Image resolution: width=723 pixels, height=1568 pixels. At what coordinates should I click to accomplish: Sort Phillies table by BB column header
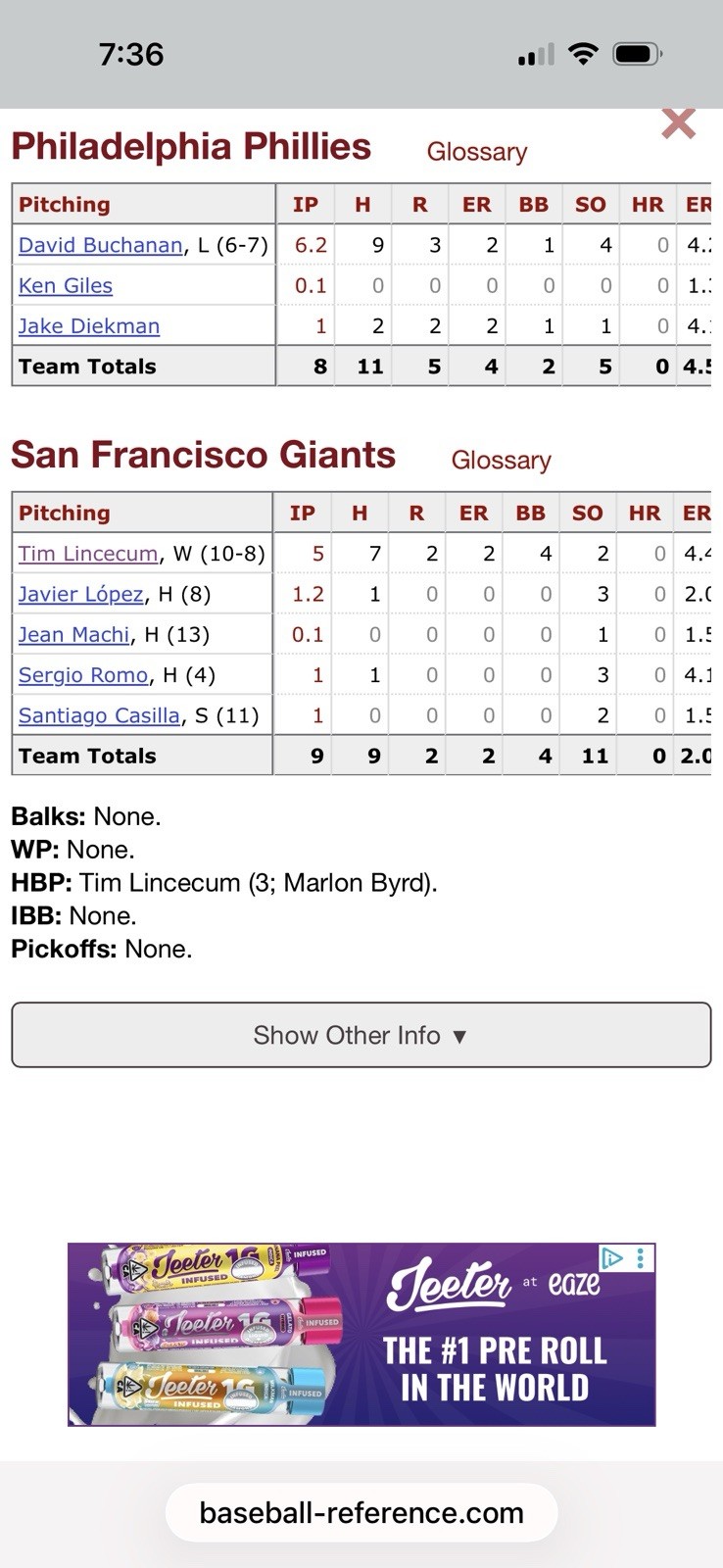coord(533,205)
